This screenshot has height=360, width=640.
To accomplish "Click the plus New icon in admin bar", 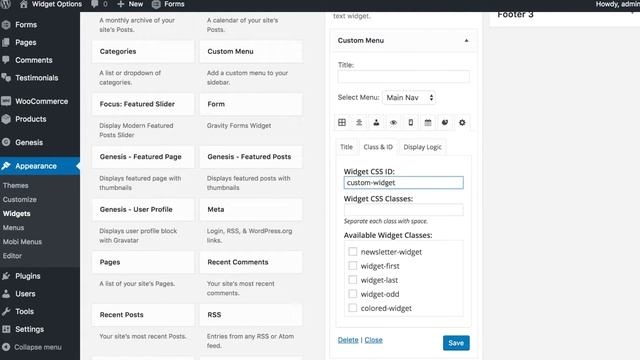I will tap(120, 4).
